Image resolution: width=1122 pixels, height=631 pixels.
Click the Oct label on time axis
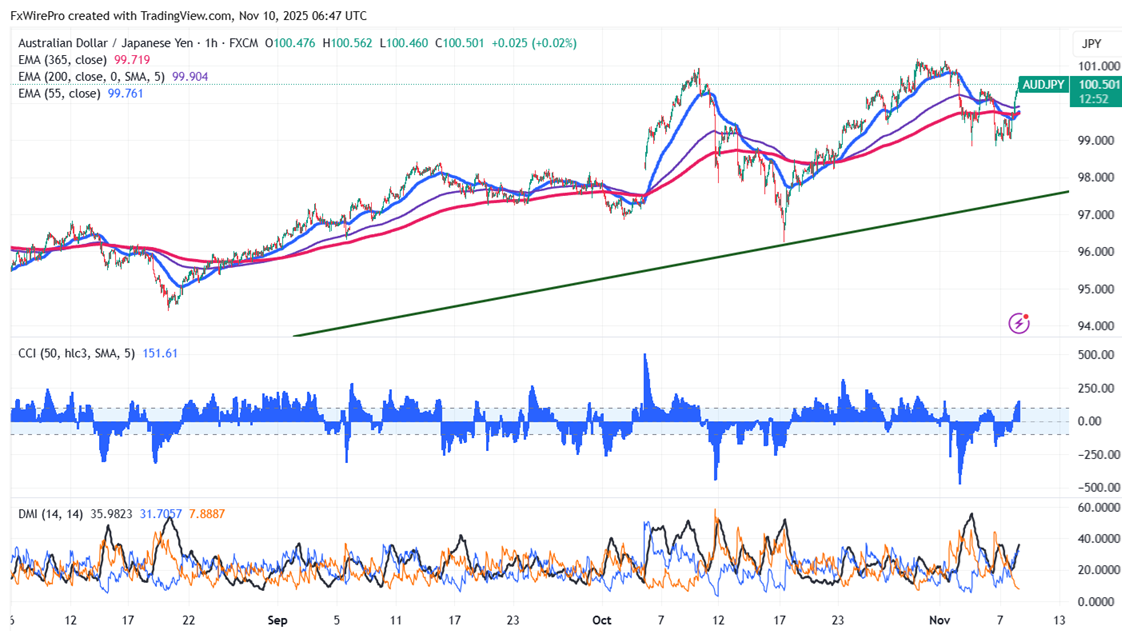coord(602,620)
